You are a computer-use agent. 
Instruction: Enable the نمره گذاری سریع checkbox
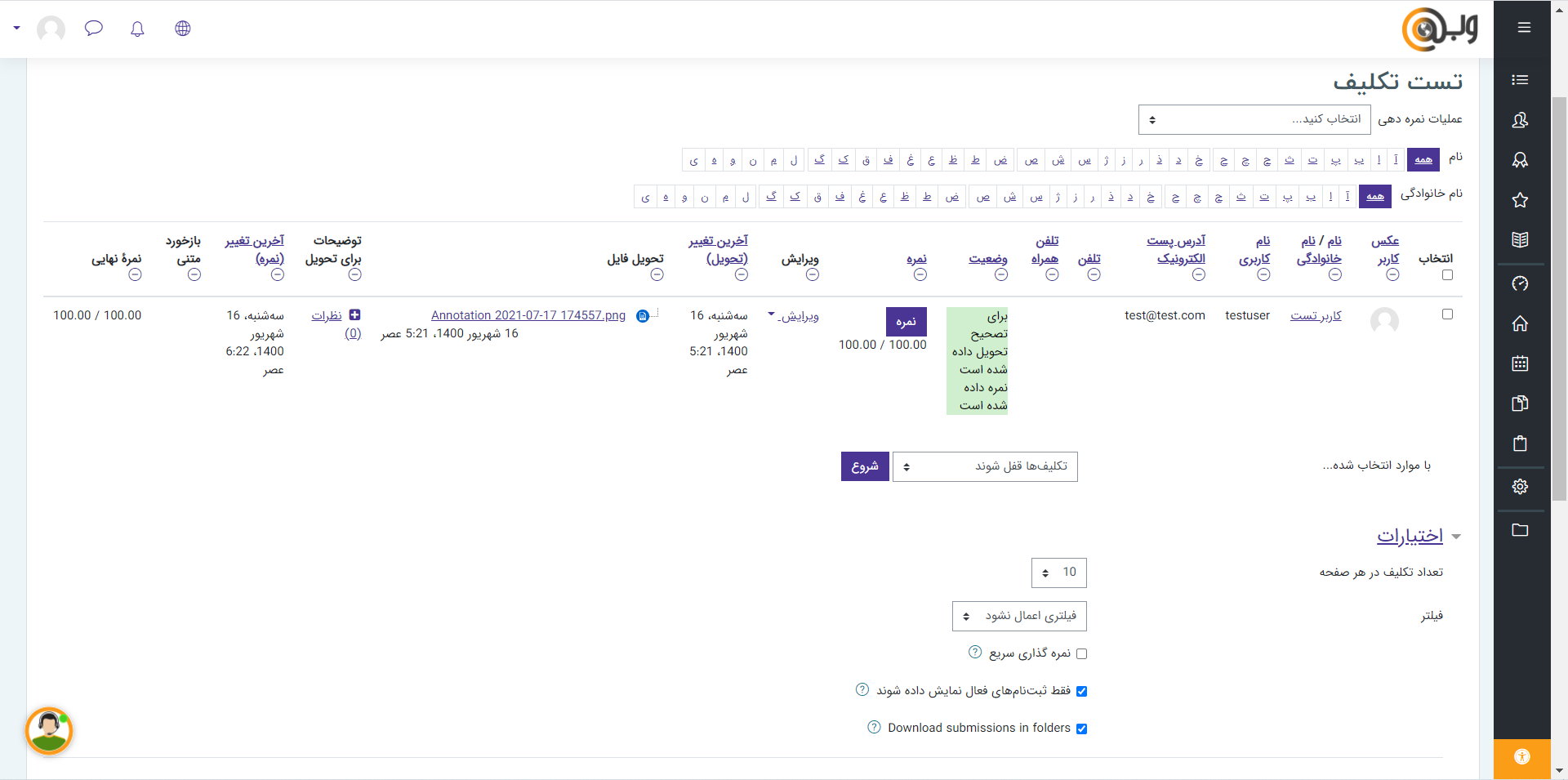tap(1081, 654)
